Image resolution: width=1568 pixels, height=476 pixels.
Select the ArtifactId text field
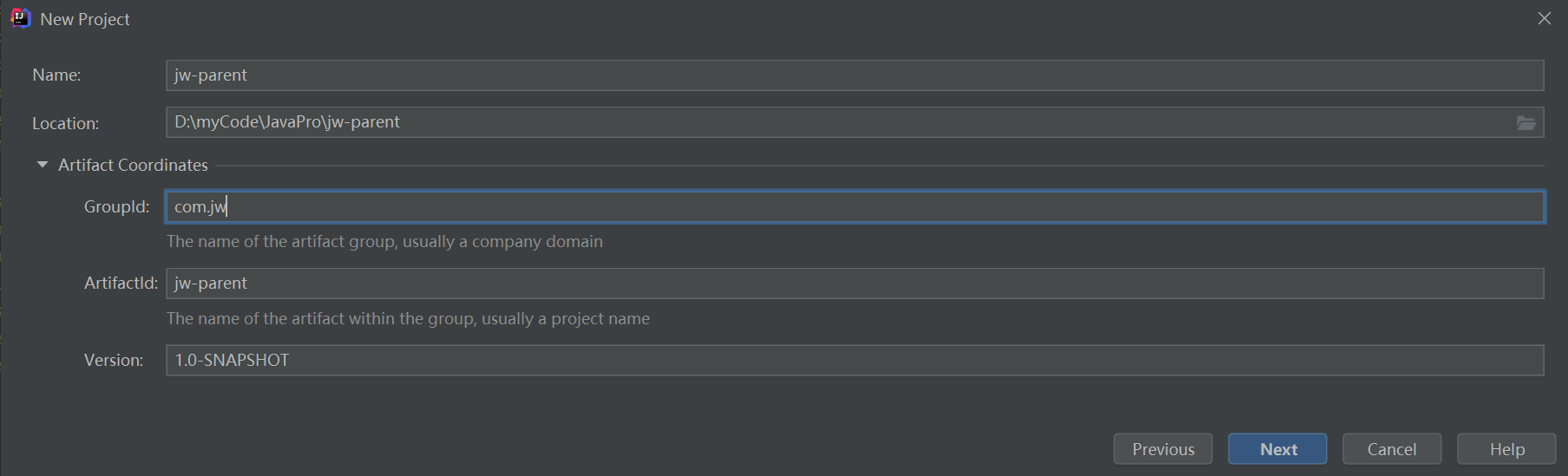855,284
